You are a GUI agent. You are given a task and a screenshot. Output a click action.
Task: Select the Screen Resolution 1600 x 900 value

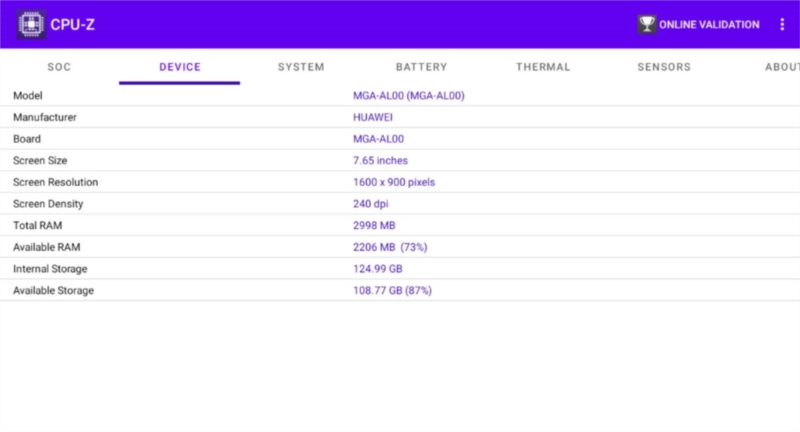394,182
